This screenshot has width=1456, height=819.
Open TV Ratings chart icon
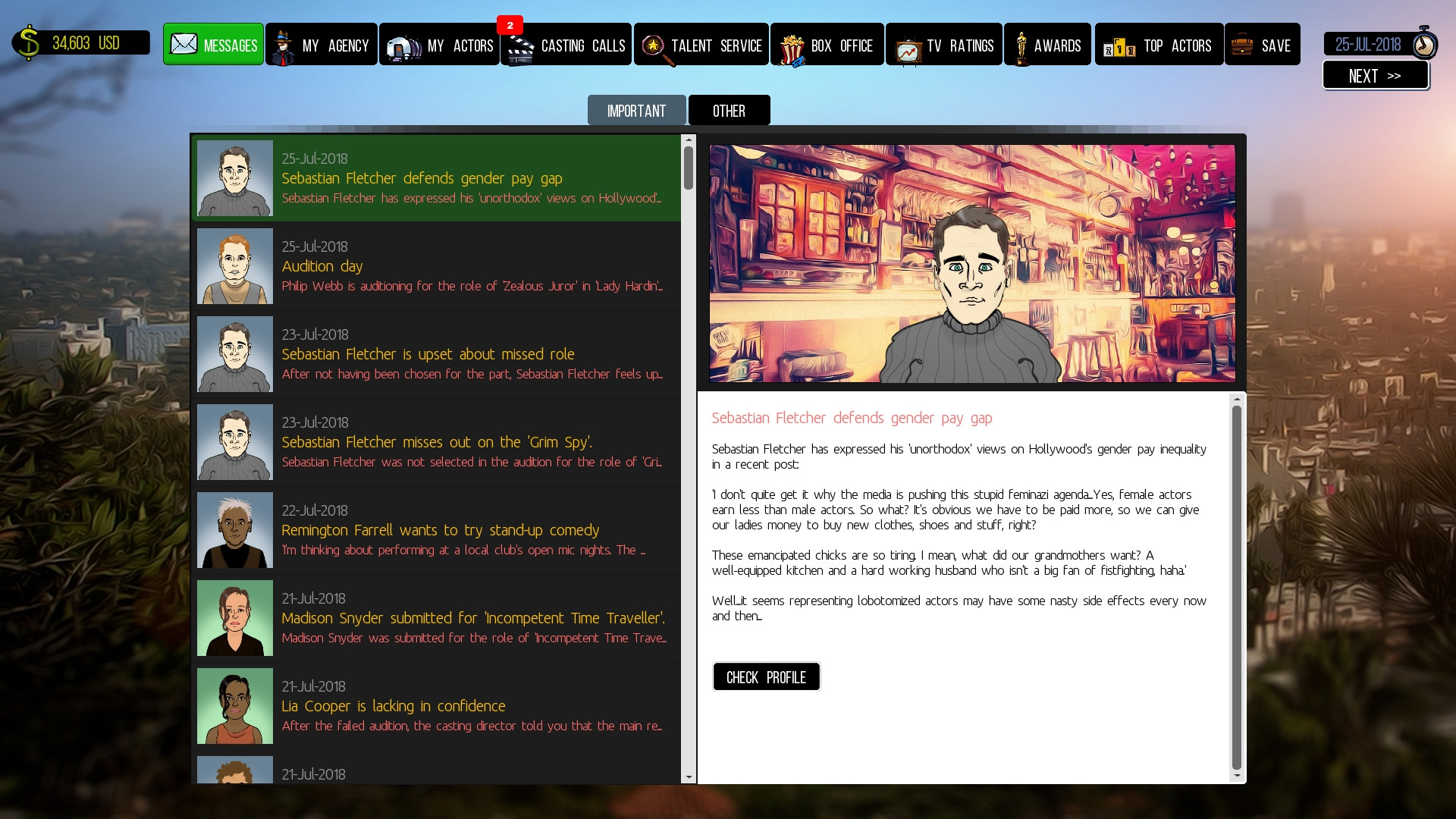pos(908,50)
